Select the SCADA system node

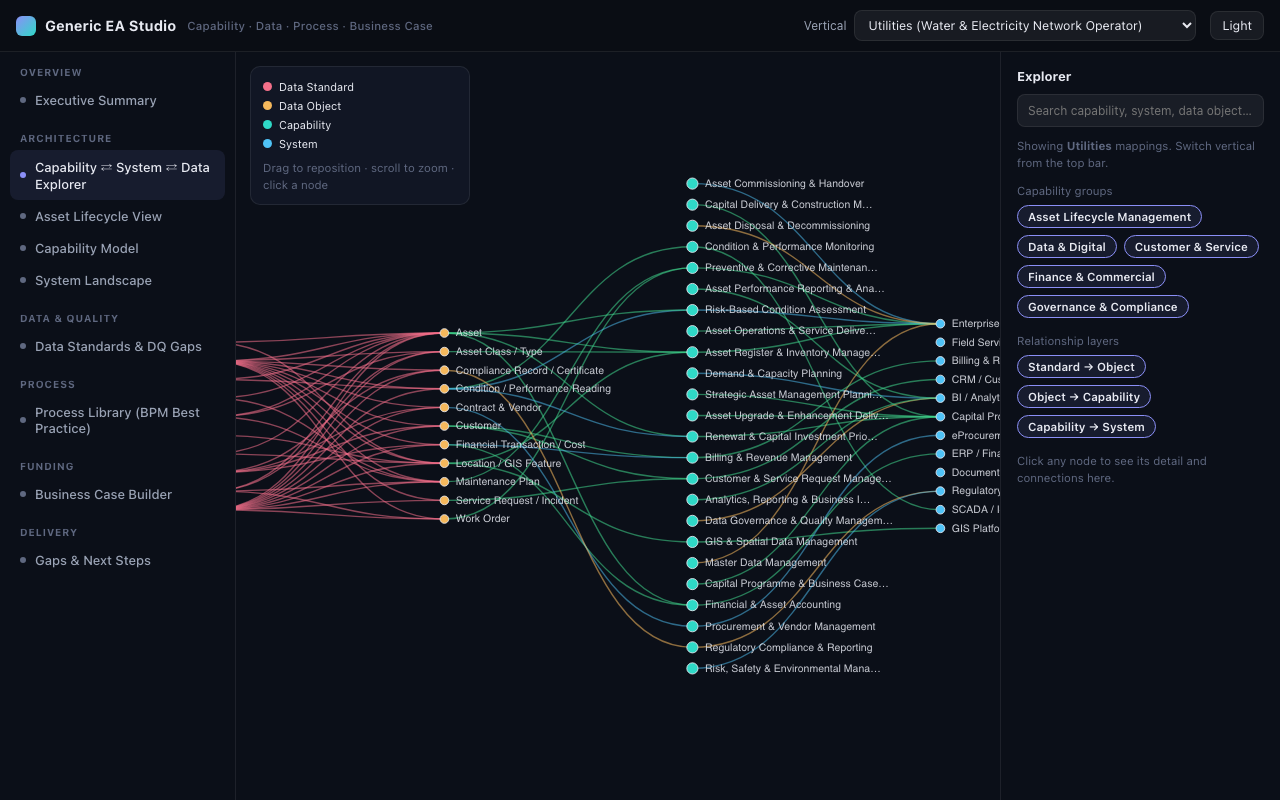click(x=940, y=510)
